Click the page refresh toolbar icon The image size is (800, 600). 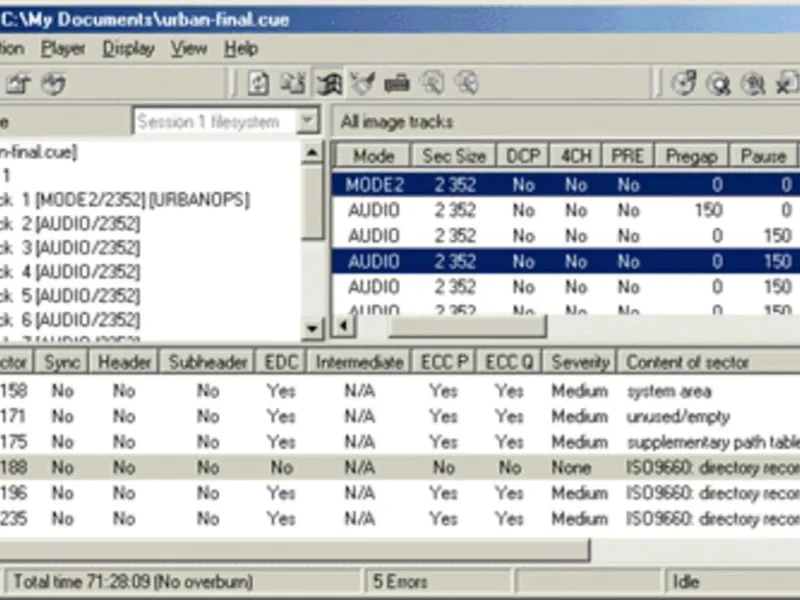pyautogui.click(x=259, y=83)
